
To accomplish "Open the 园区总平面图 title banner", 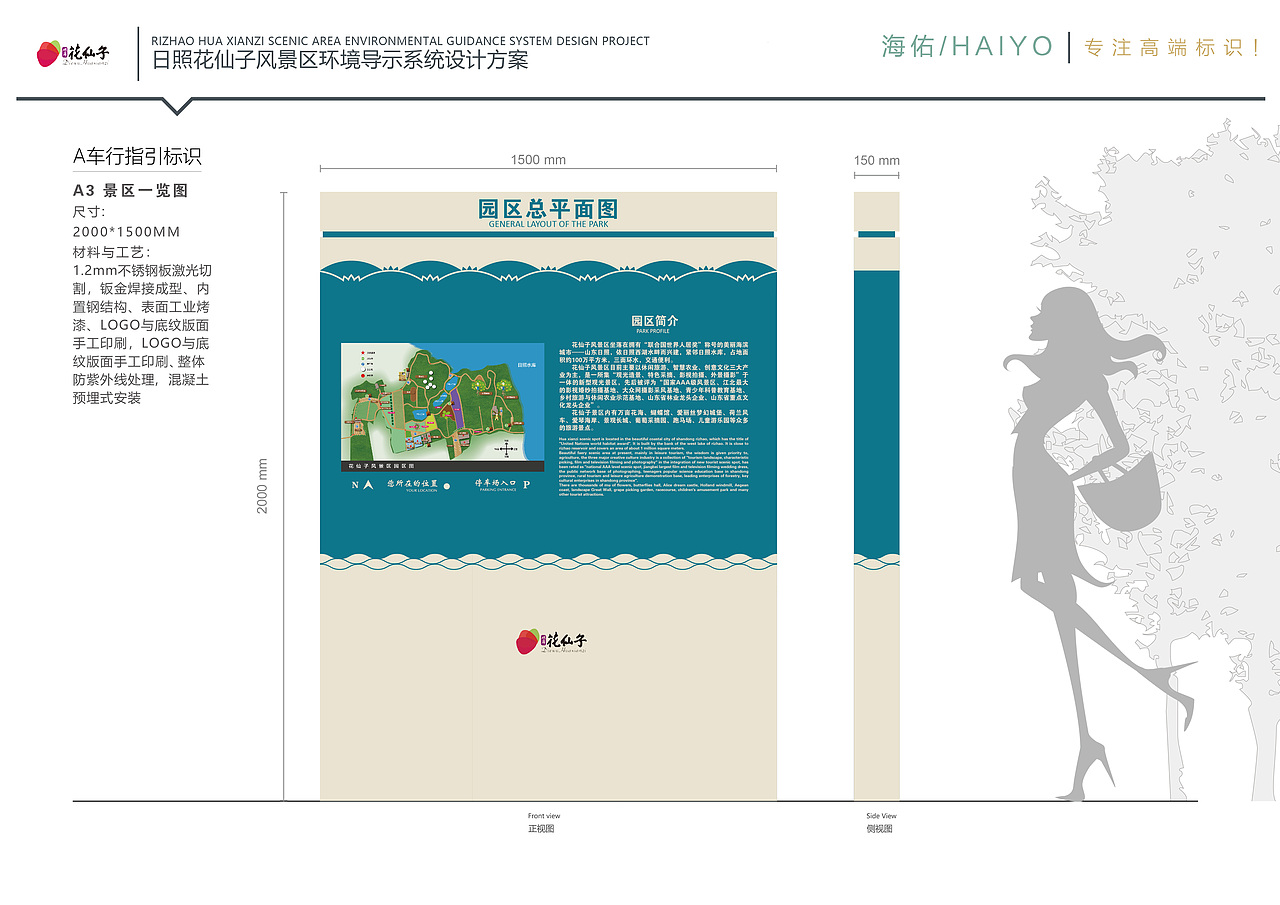I will pyautogui.click(x=550, y=211).
